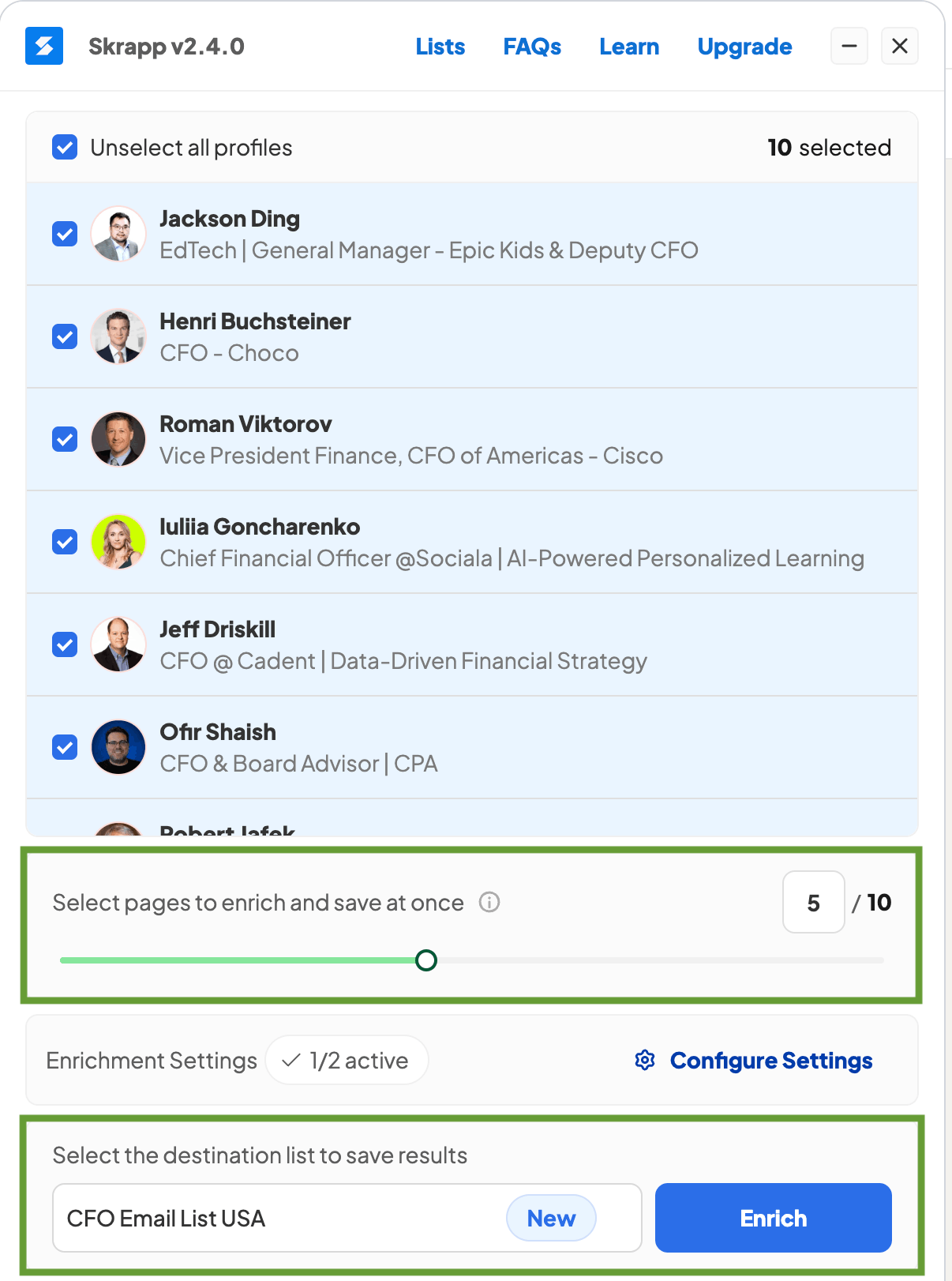Click Jackson Ding's profile photo
Viewport: 952px width, 1281px height.
[118, 234]
